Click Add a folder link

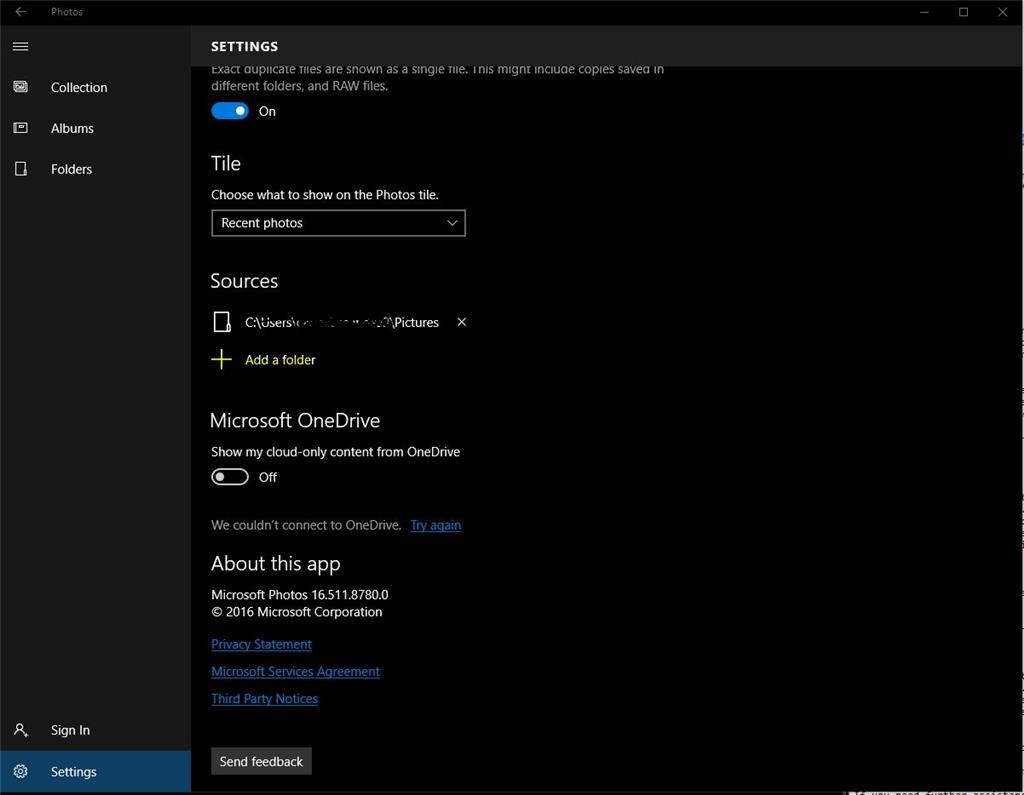point(280,360)
